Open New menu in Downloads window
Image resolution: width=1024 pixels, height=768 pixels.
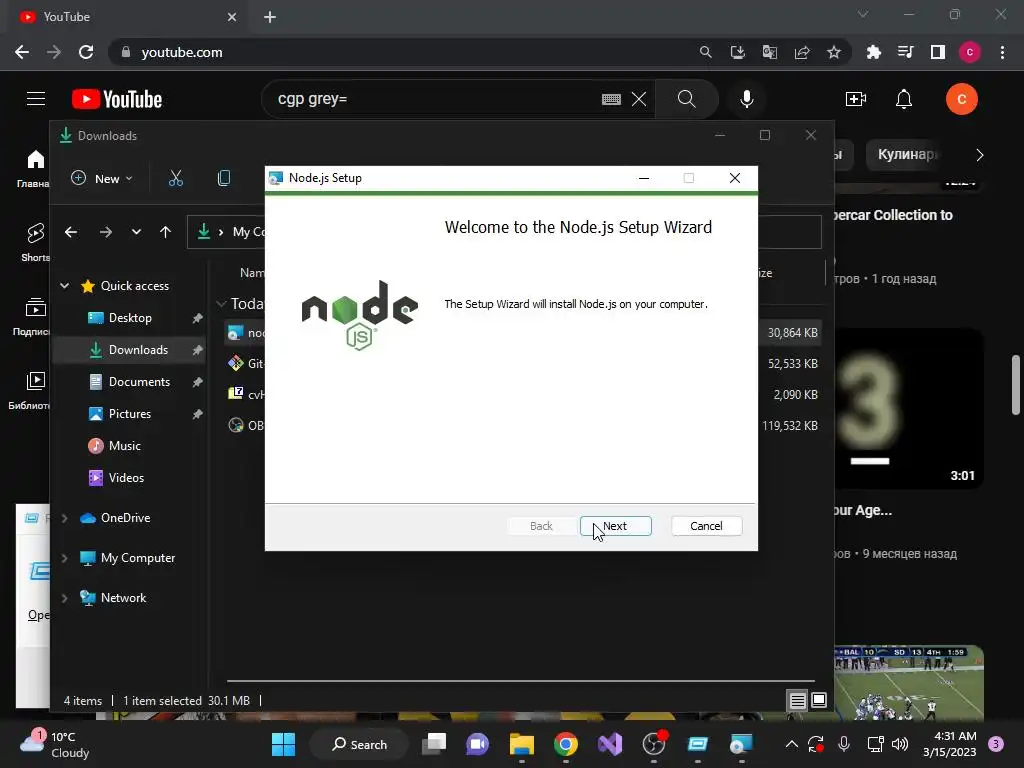pos(102,178)
